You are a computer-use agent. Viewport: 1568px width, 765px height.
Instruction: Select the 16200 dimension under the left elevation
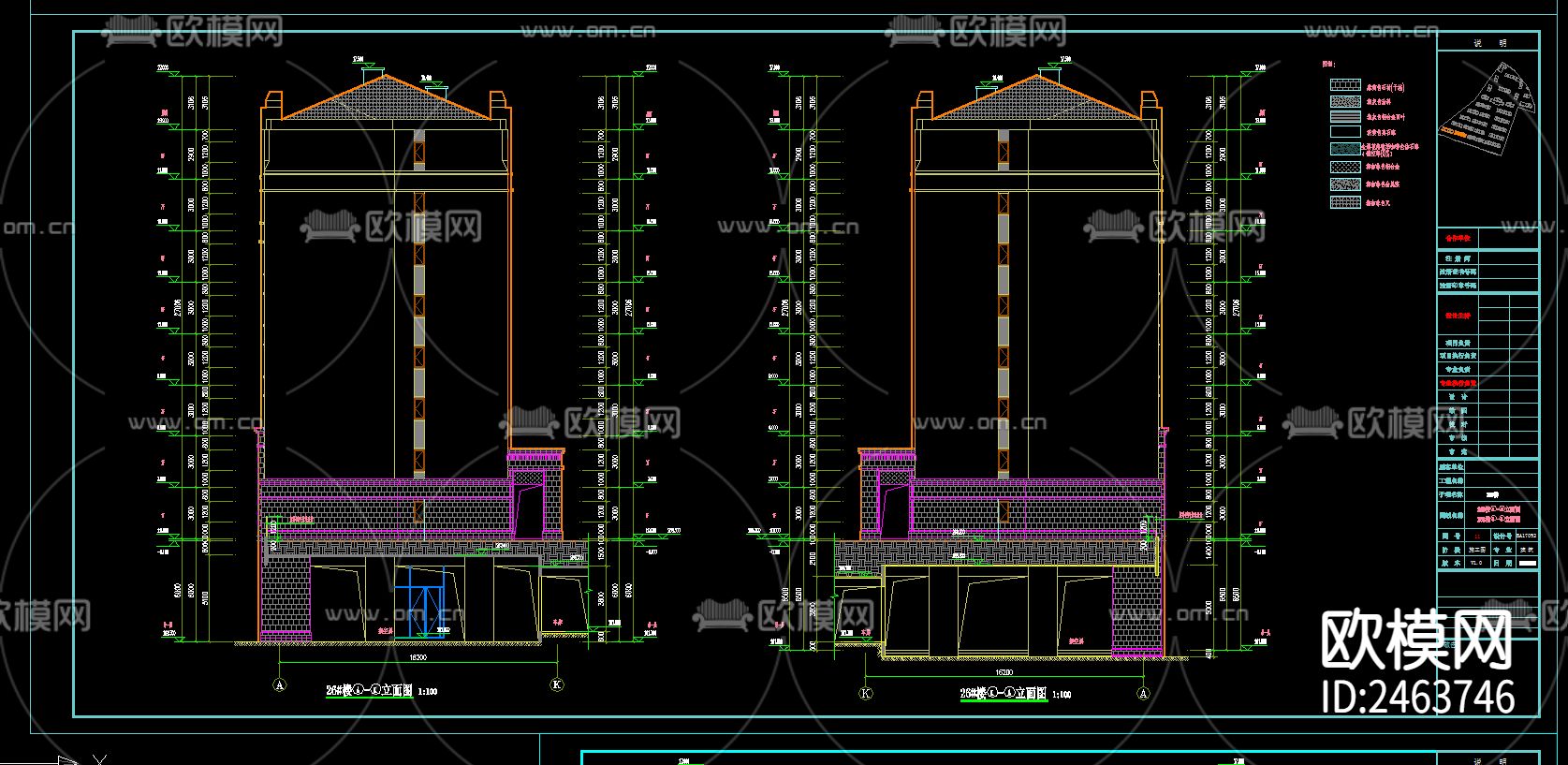418,659
